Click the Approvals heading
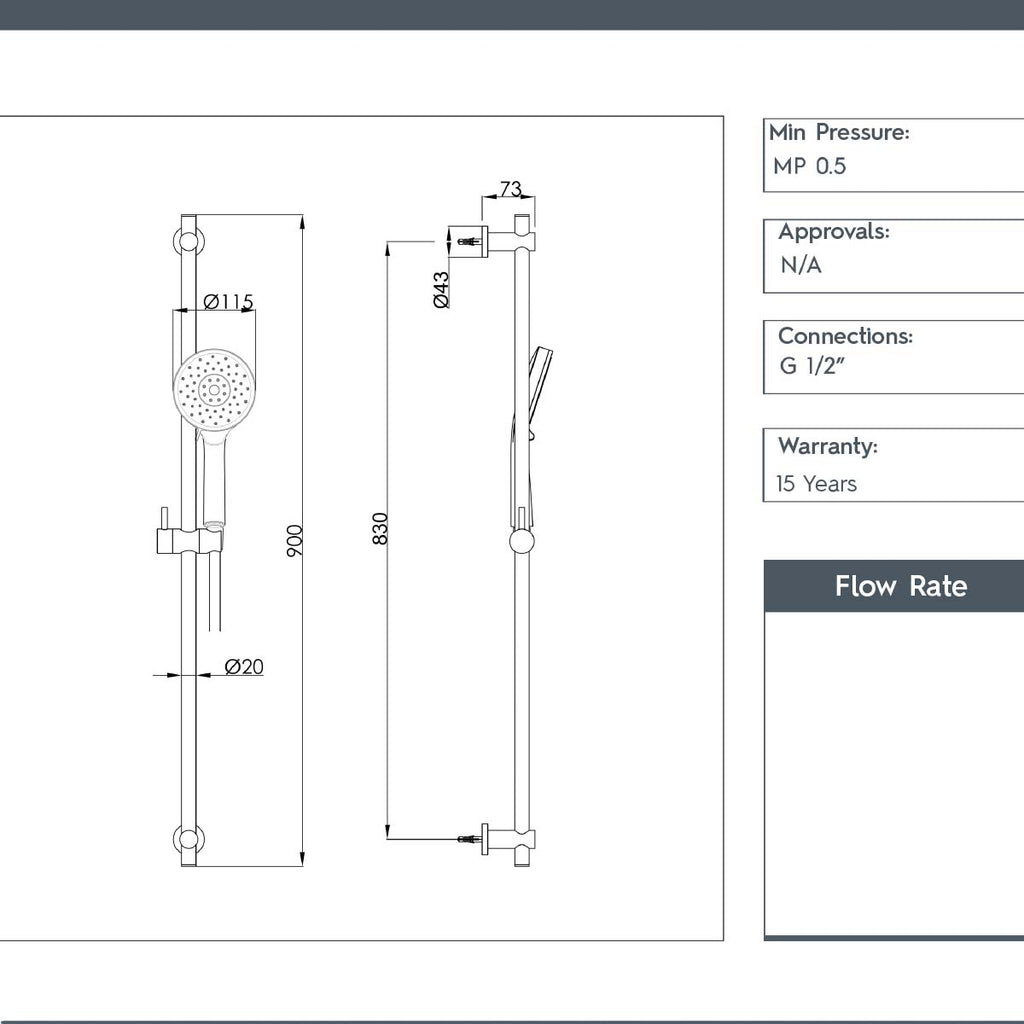 (x=834, y=231)
